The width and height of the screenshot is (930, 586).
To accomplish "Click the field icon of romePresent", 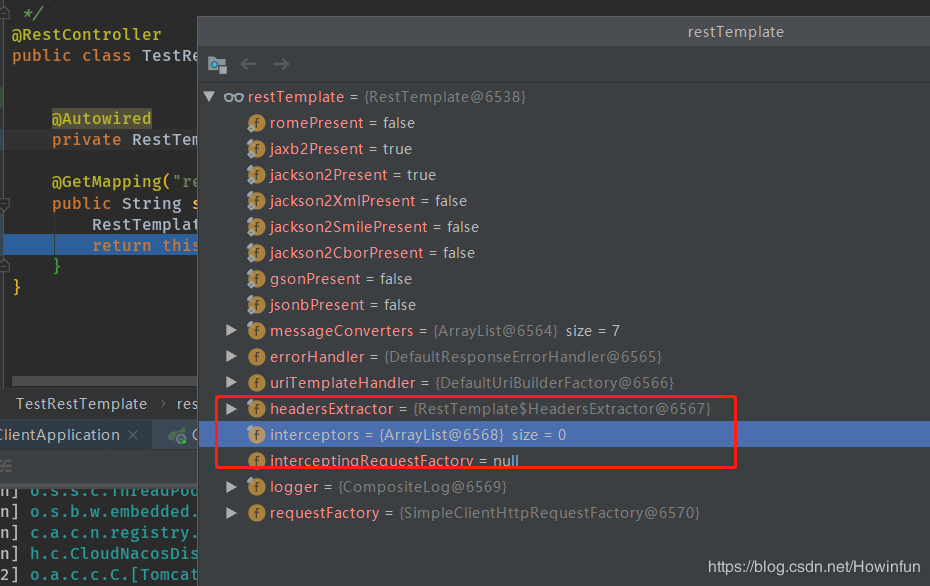I will 256,123.
